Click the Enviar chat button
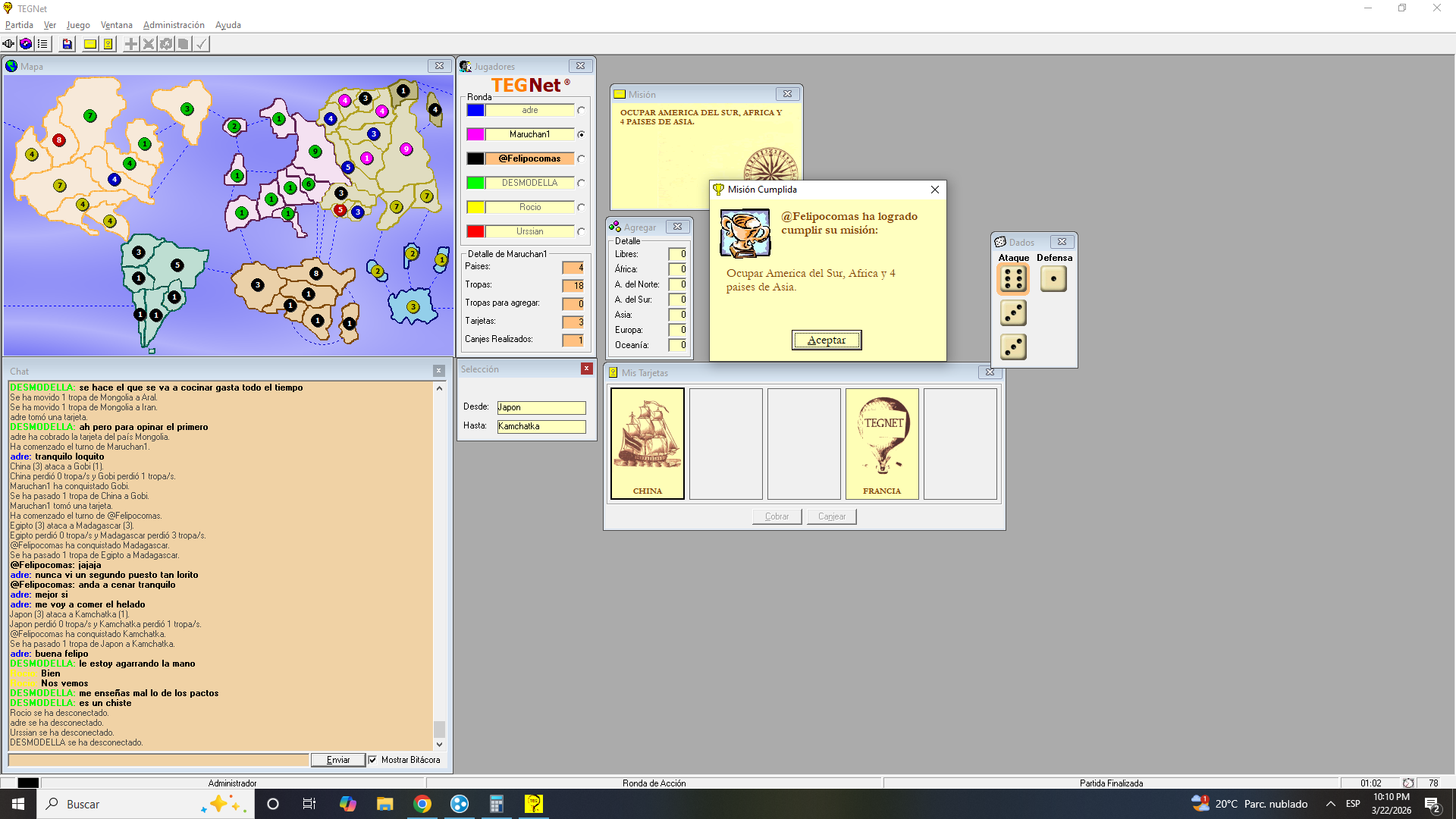This screenshot has height=819, width=1456. 338,760
